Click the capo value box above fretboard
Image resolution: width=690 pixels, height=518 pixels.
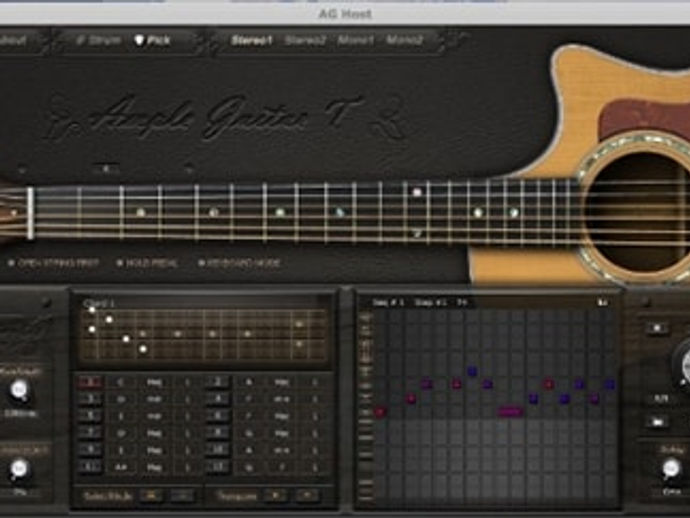(106, 169)
